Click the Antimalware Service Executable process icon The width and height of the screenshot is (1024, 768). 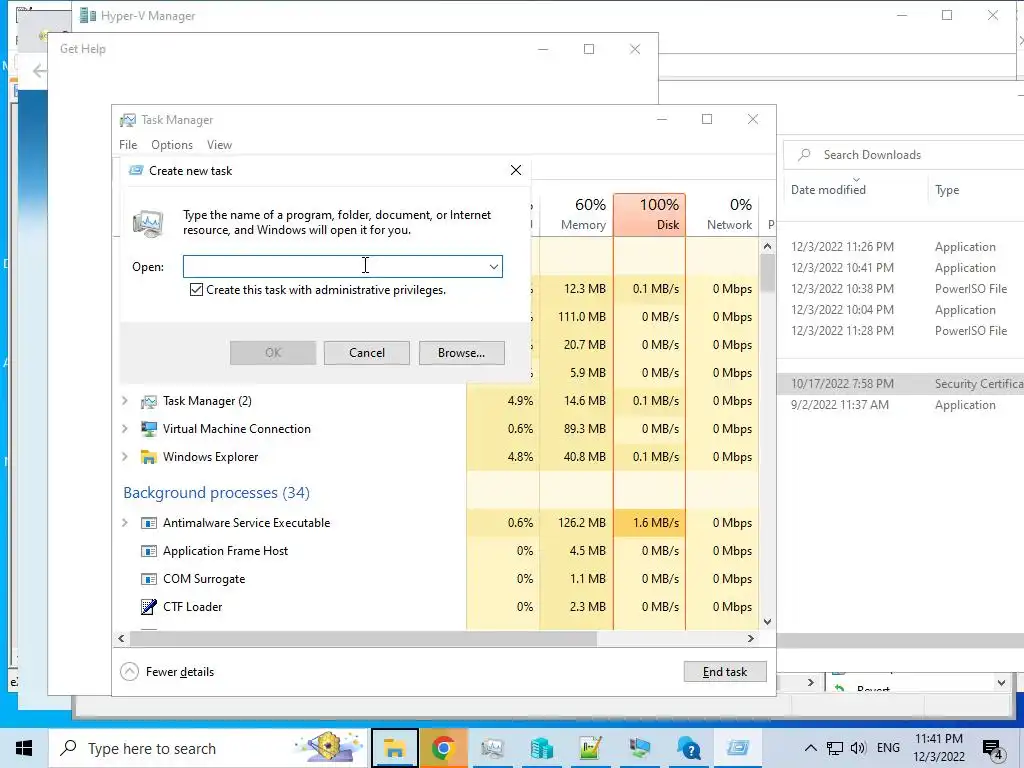pyautogui.click(x=149, y=523)
